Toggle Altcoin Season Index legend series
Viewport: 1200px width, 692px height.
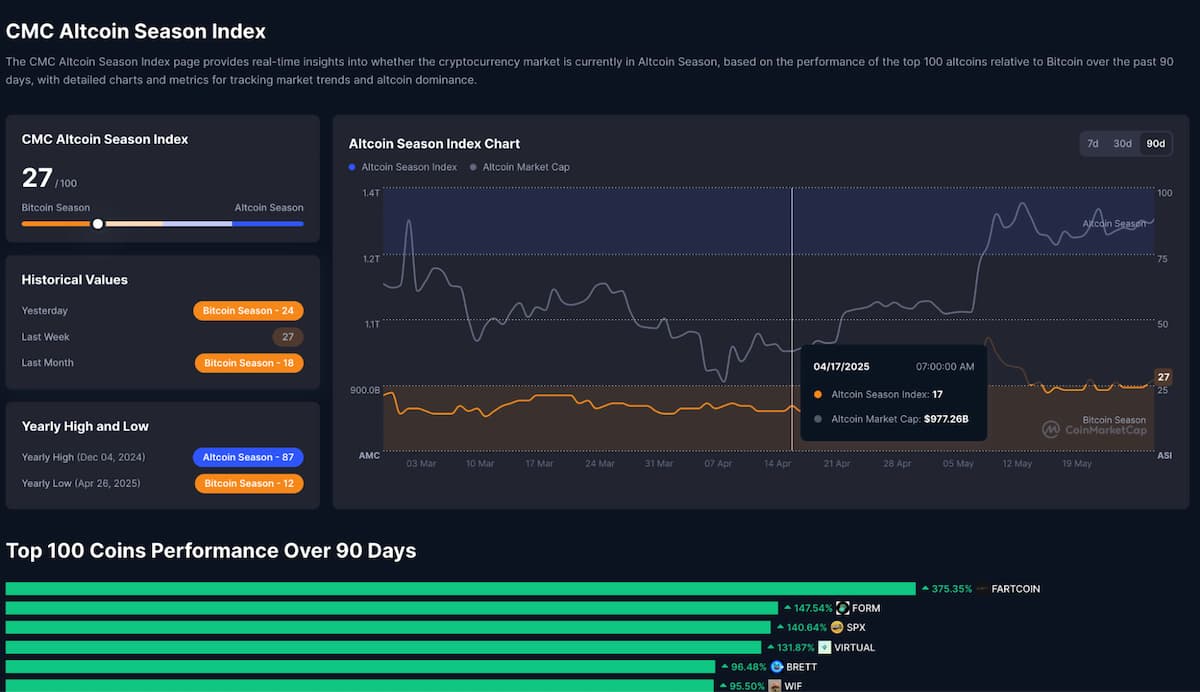click(403, 167)
